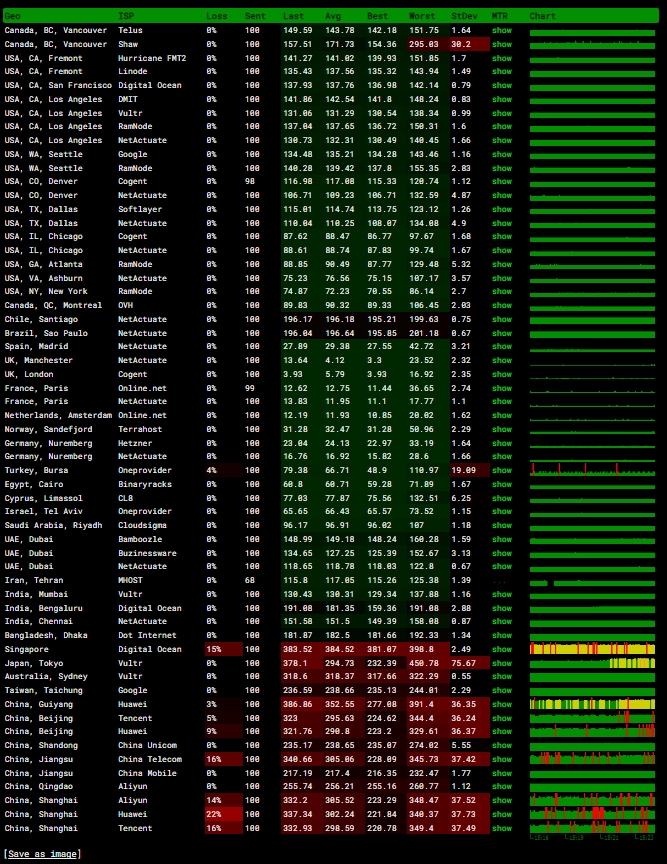Click the StDev column header
Viewport: 667px width, 864px height.
[x=464, y=16]
